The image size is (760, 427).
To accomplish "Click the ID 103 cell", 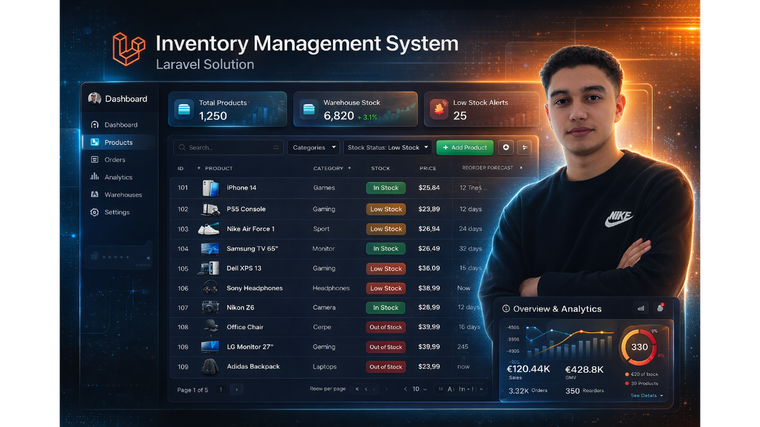I will click(x=183, y=229).
